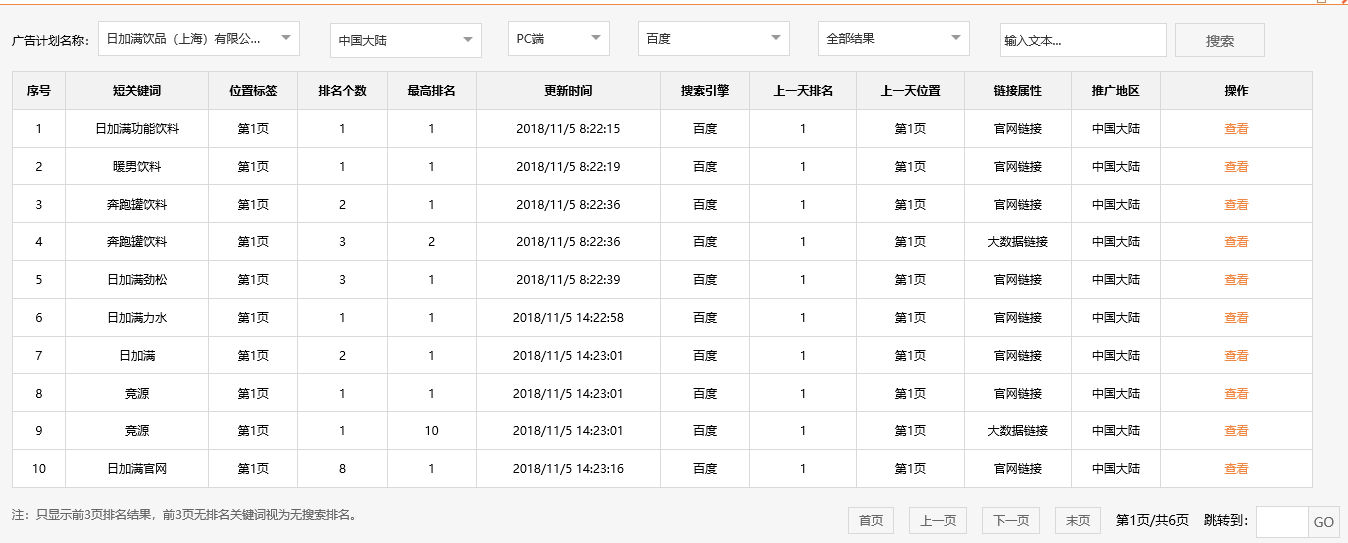Open the 百度 search engine dropdown
The height and width of the screenshot is (543, 1348).
tap(714, 39)
